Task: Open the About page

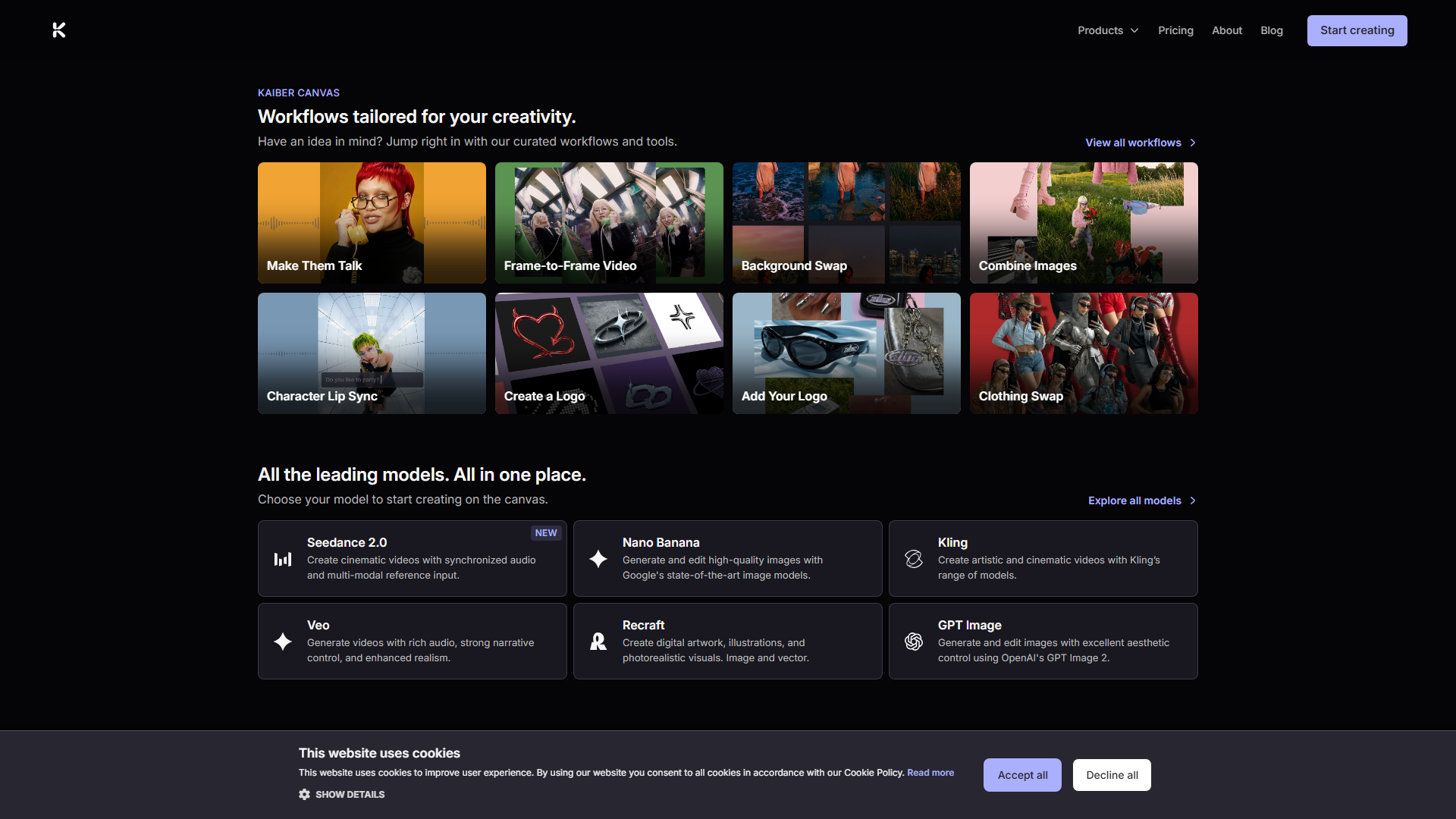Action: click(x=1227, y=30)
